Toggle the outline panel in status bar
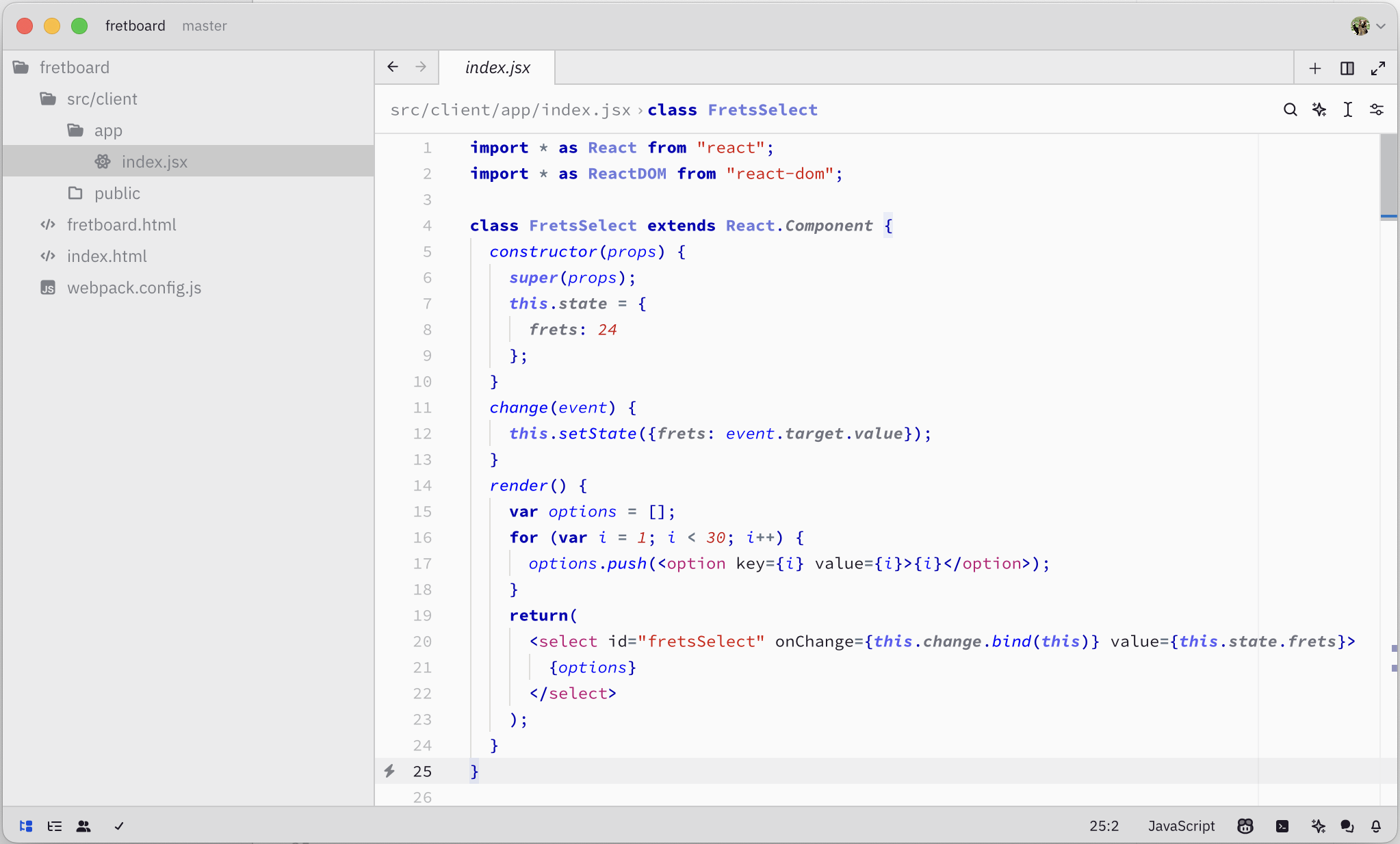Viewport: 1400px width, 844px height. click(x=55, y=826)
